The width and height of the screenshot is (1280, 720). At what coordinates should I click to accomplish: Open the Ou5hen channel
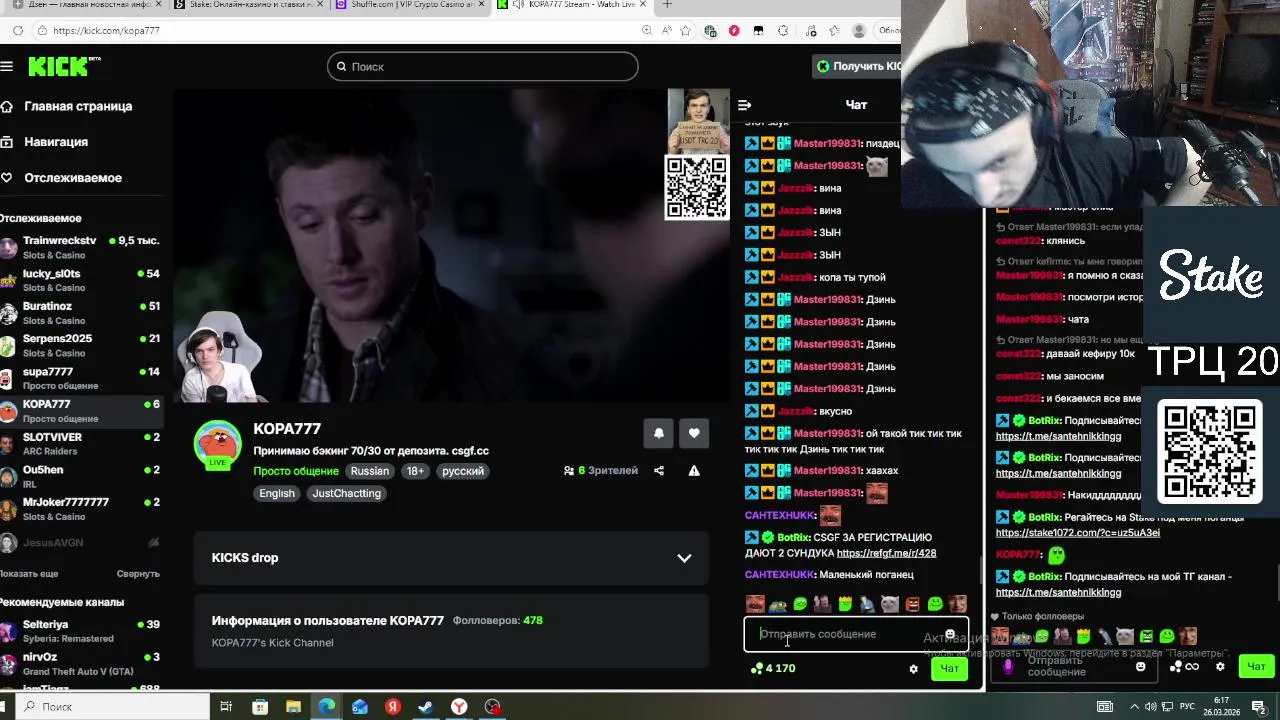(x=80, y=476)
